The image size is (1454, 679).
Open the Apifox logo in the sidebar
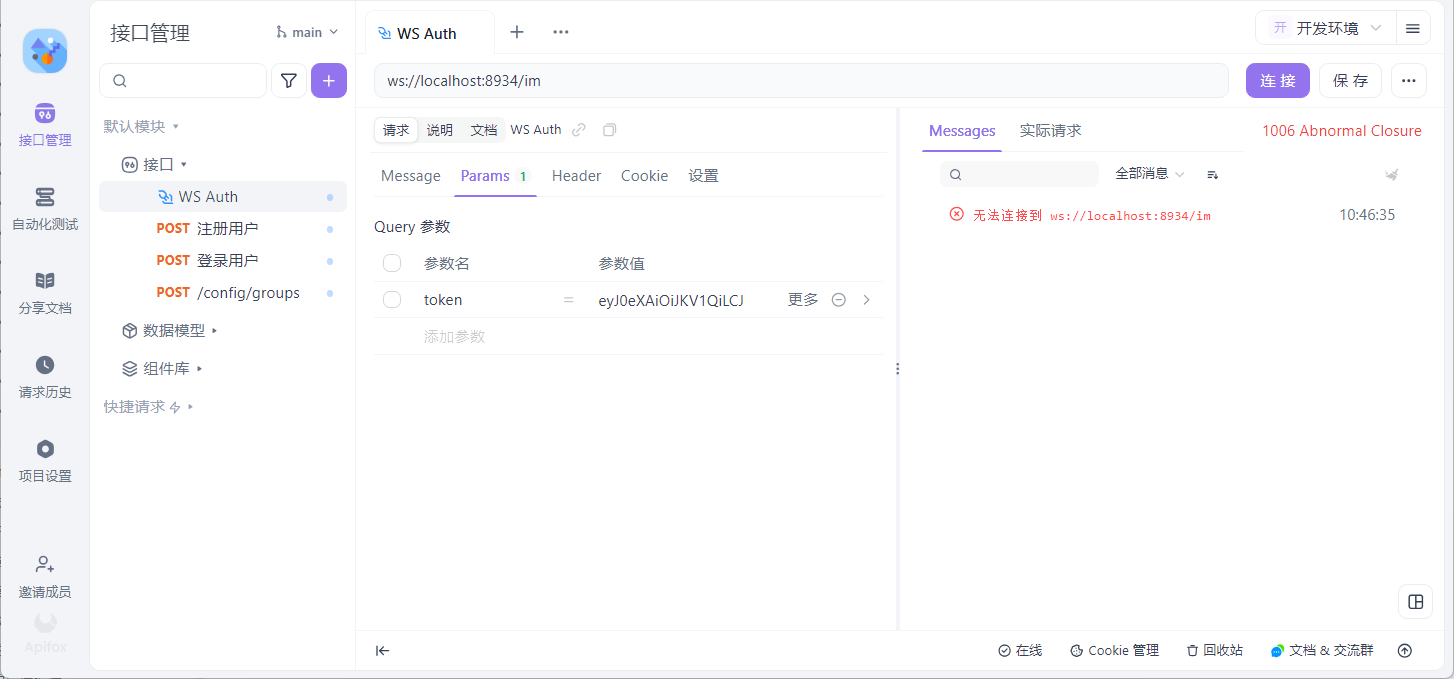click(45, 51)
